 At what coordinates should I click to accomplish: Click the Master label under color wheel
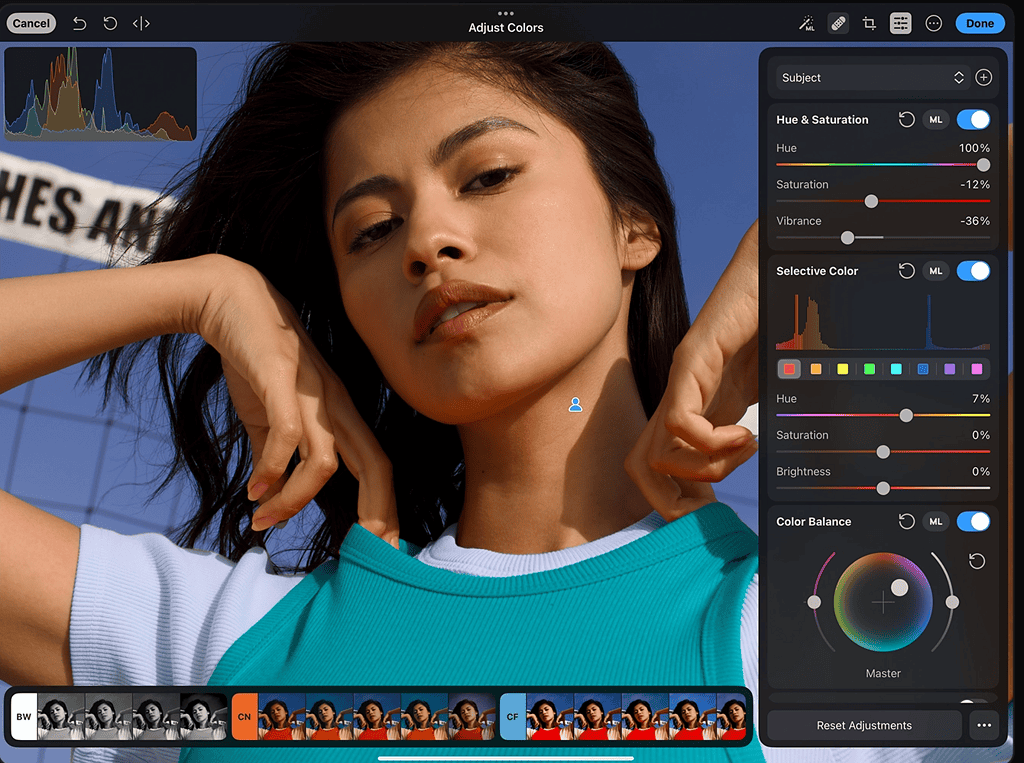[883, 673]
